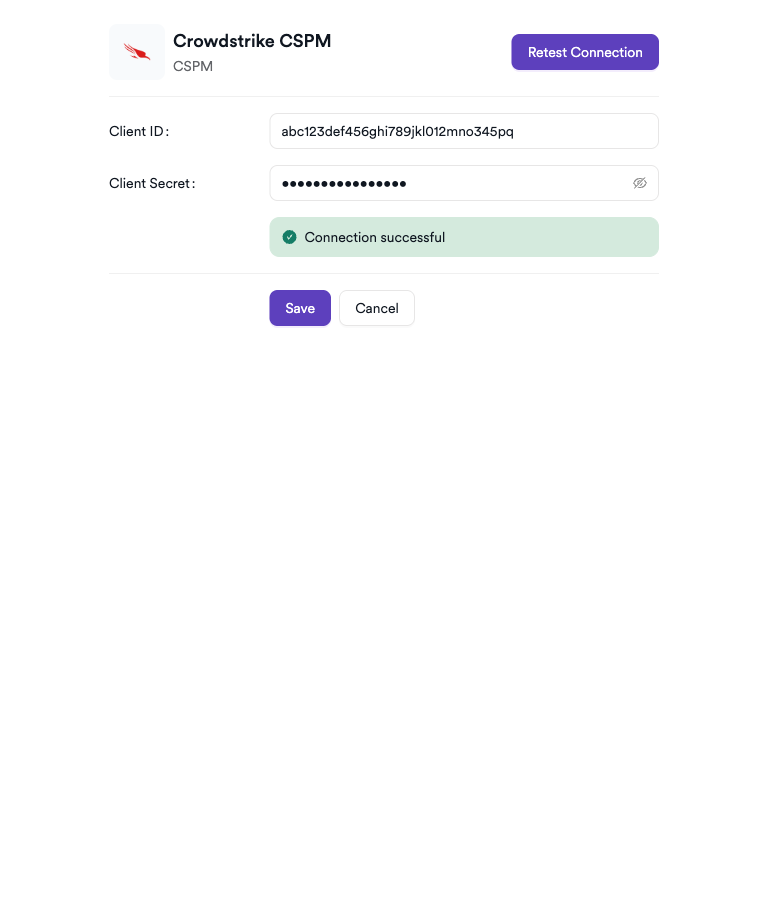Select the CSPM subtitle label

pos(192,66)
